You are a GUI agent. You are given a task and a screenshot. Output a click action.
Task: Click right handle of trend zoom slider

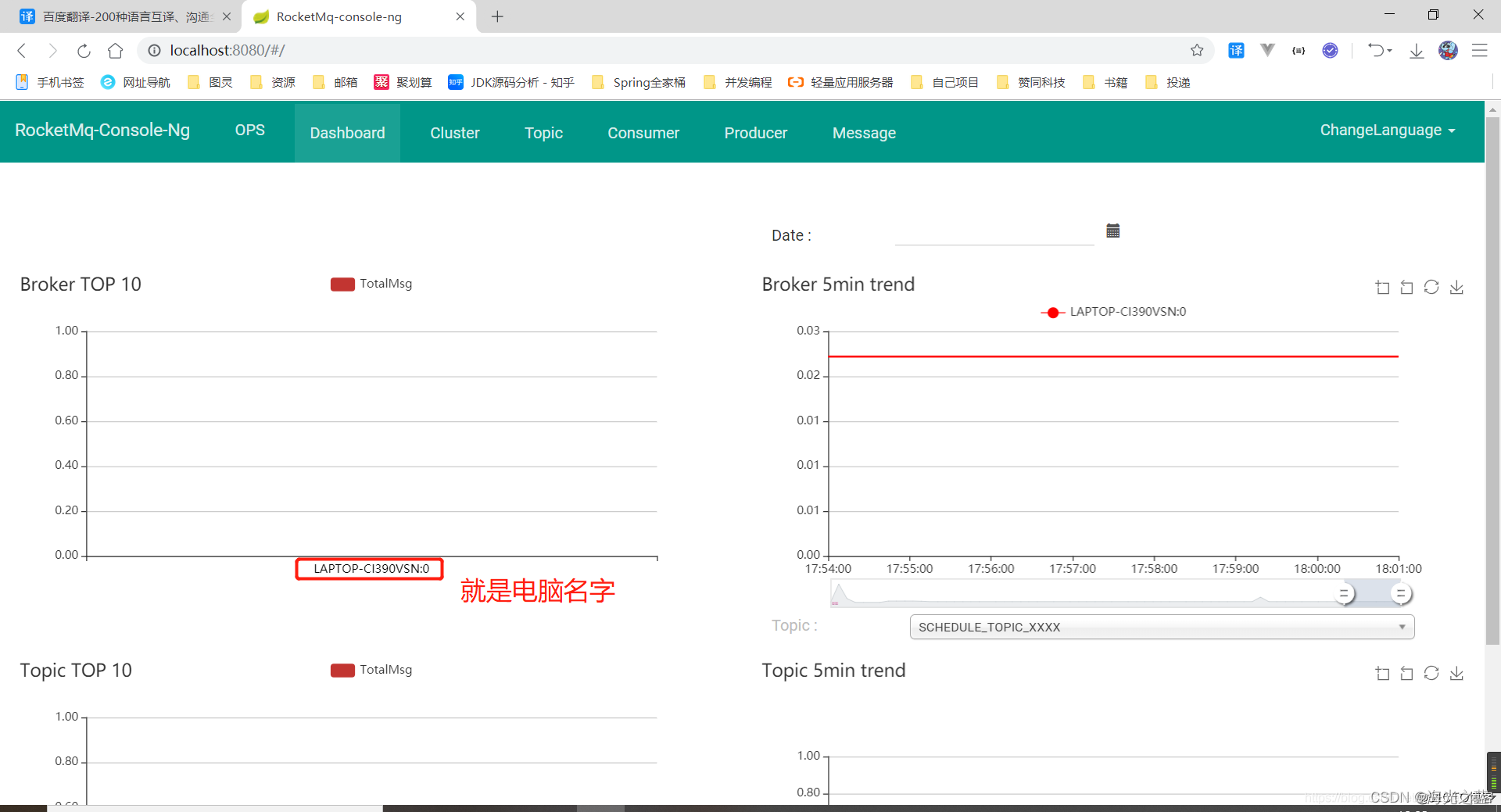[1401, 594]
